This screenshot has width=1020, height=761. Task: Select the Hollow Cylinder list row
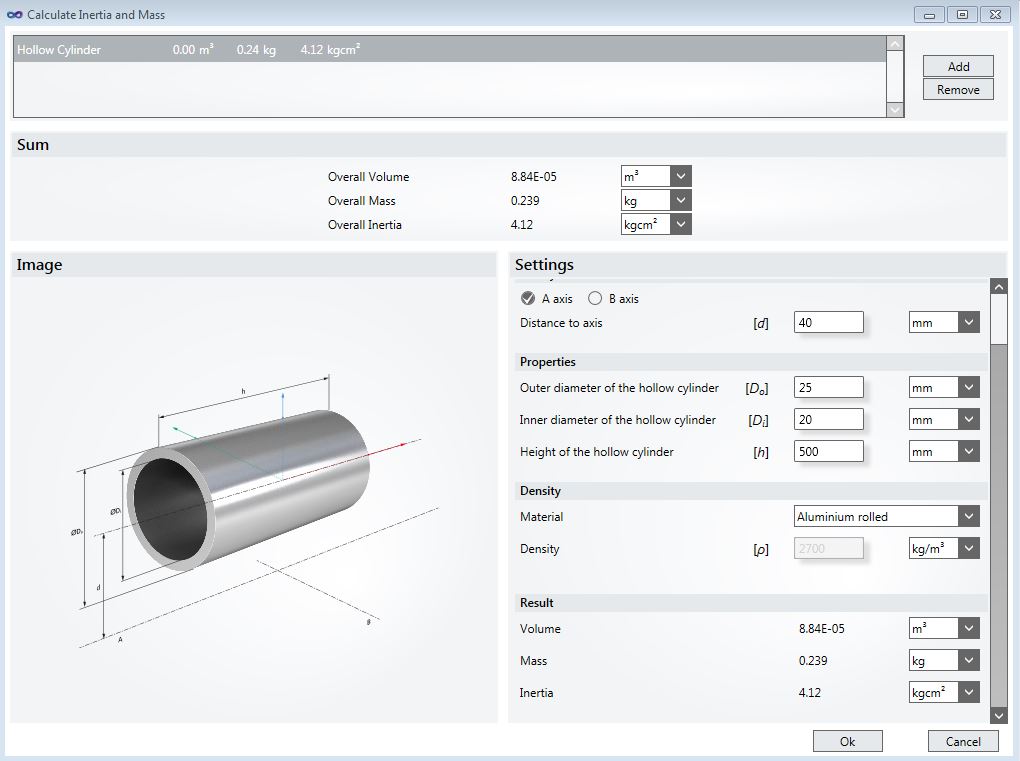450,49
